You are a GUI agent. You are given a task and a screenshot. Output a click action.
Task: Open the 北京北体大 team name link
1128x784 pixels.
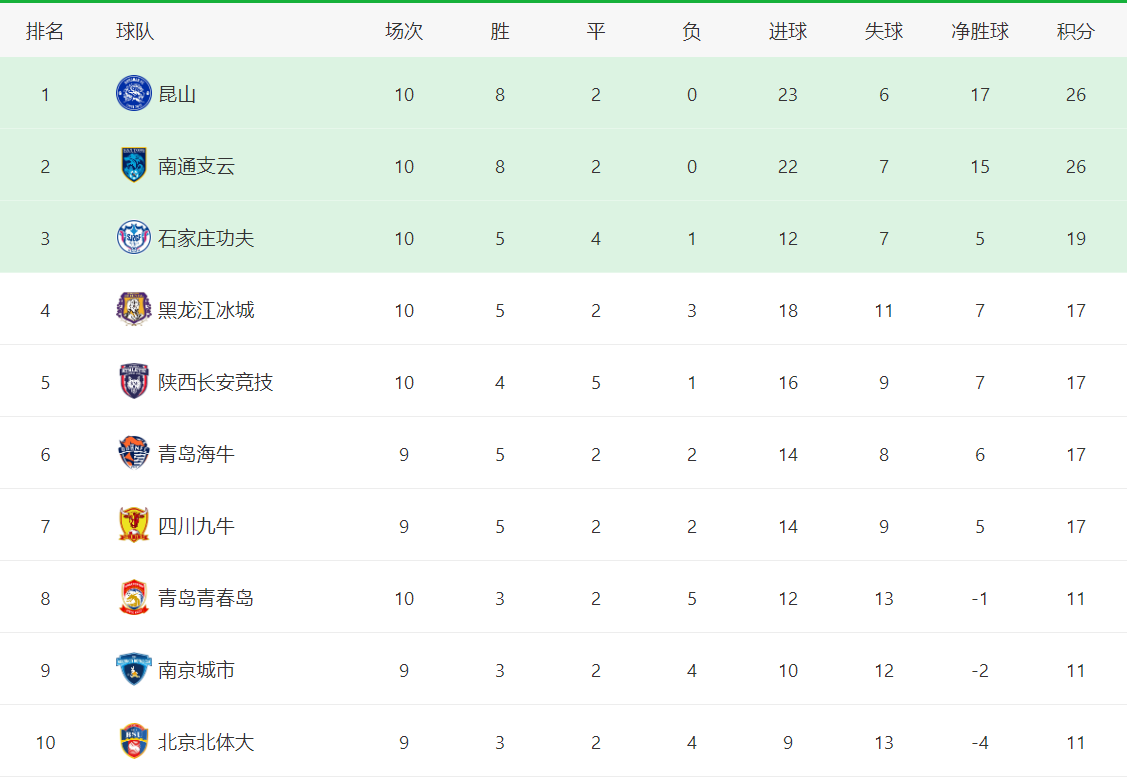(206, 743)
